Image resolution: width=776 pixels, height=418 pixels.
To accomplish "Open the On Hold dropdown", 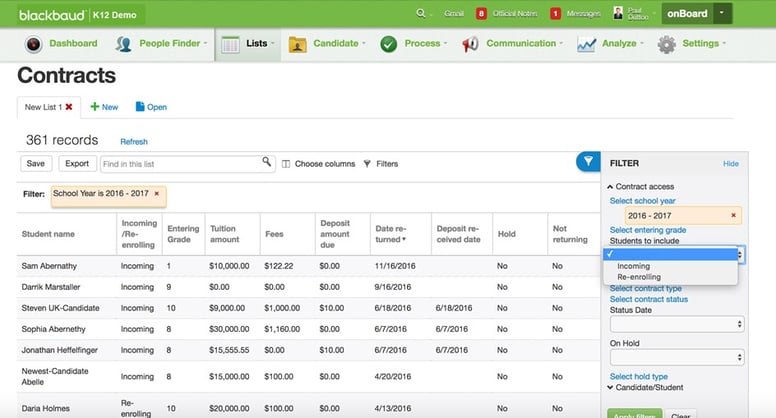I will tap(676, 357).
